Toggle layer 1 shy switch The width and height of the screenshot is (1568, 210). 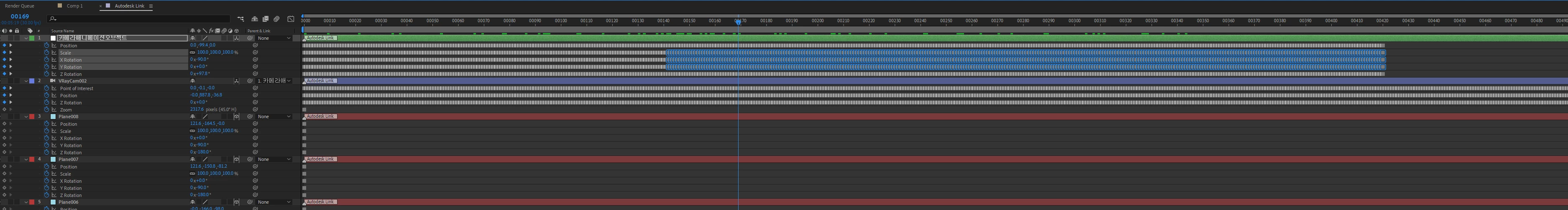(x=192, y=38)
